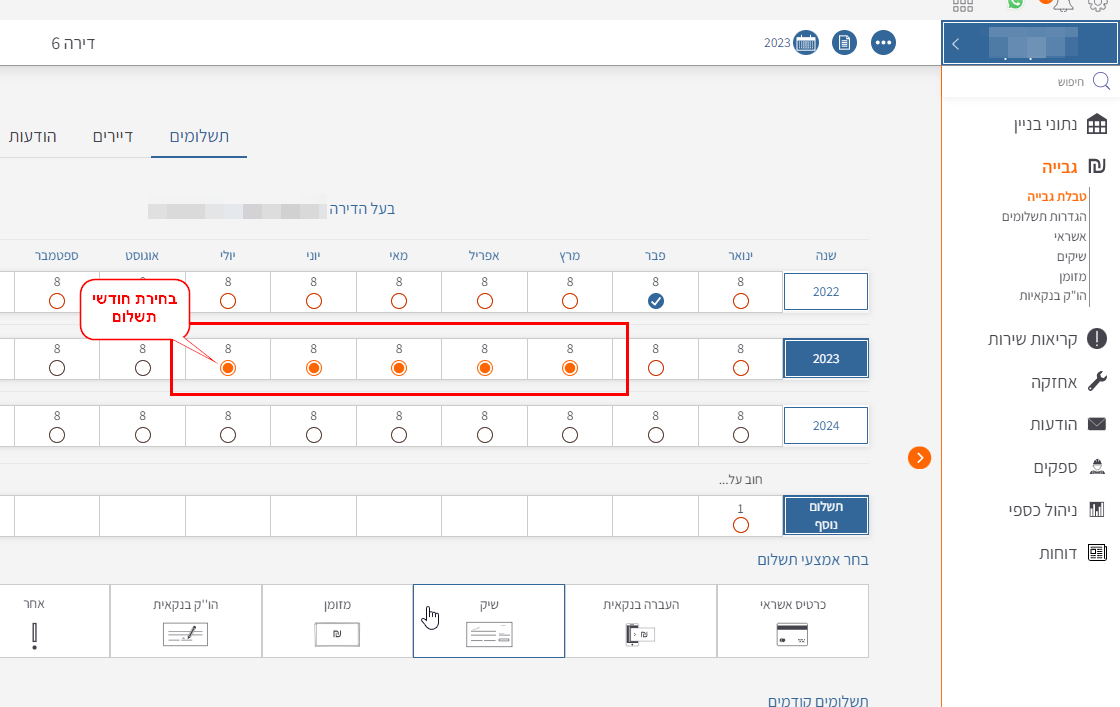Viewport: 1120px width, 707px height.
Task: Switch to the tenants (דיירים) tab
Action: pyautogui.click(x=113, y=136)
